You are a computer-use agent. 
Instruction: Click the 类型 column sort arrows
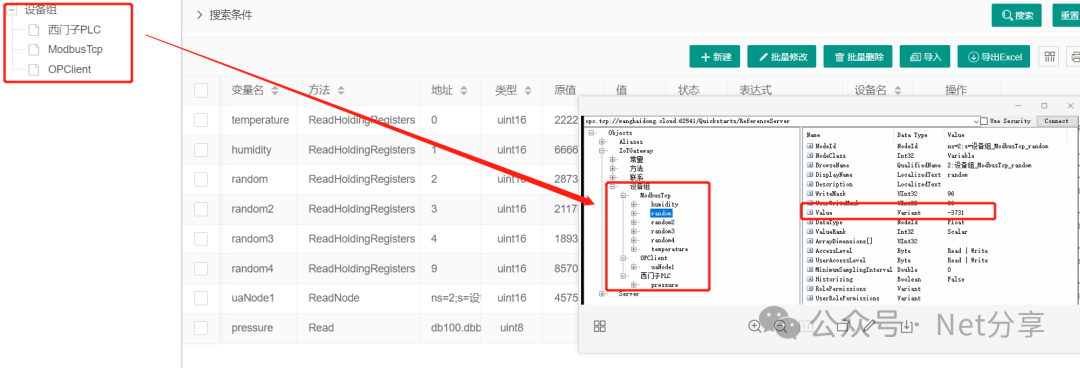(x=528, y=90)
